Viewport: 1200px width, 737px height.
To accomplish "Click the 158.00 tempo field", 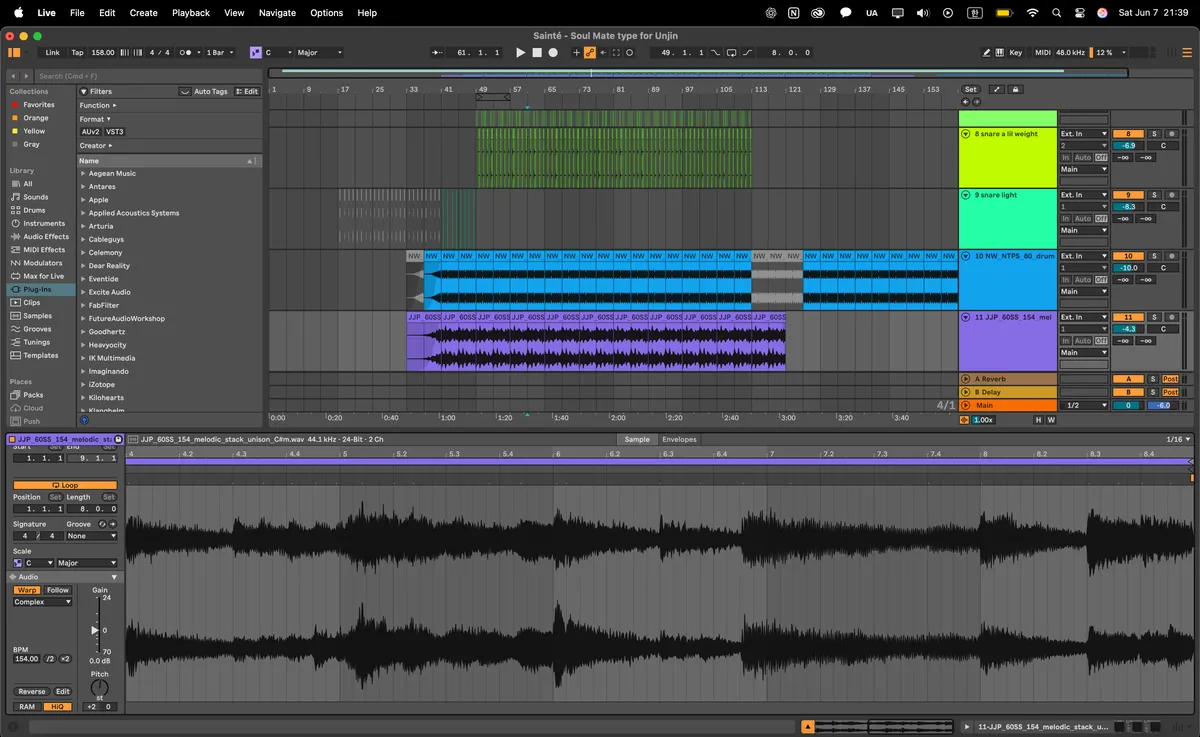I will tap(103, 52).
